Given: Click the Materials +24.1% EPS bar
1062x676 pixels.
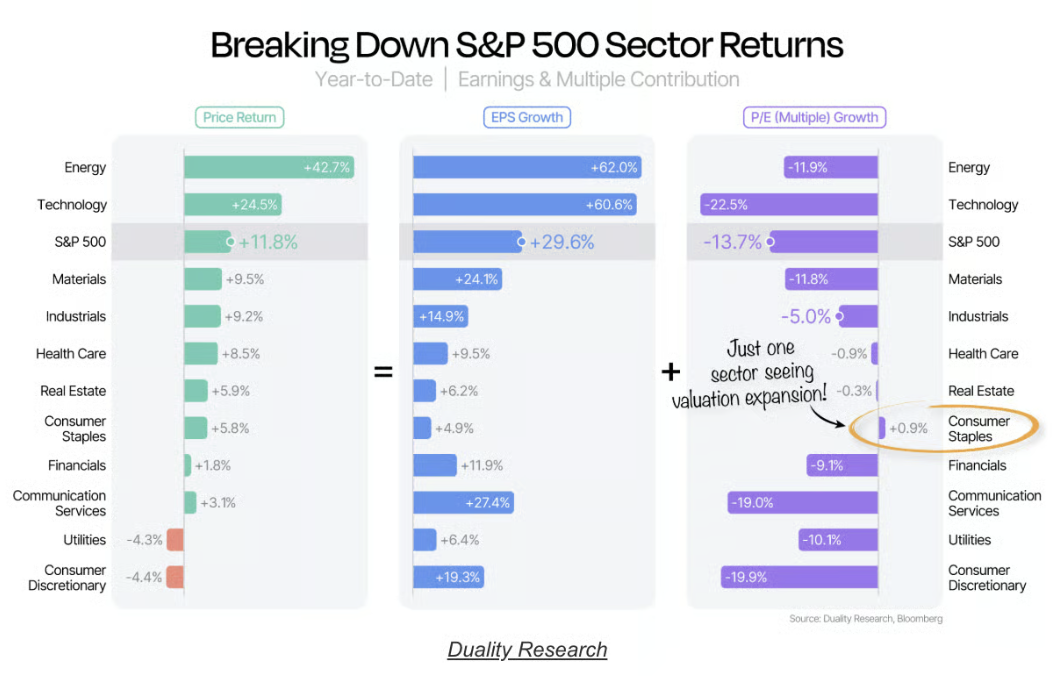Looking at the screenshot, I should pyautogui.click(x=458, y=279).
